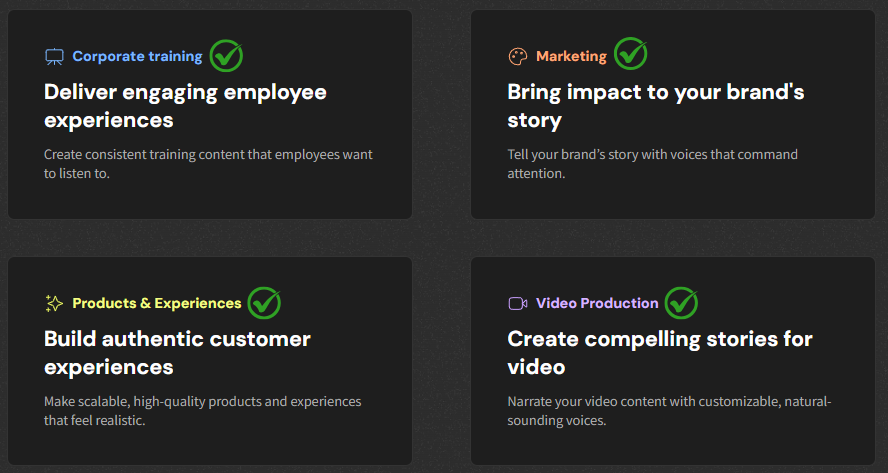Open the Marketing category label

click(x=571, y=57)
